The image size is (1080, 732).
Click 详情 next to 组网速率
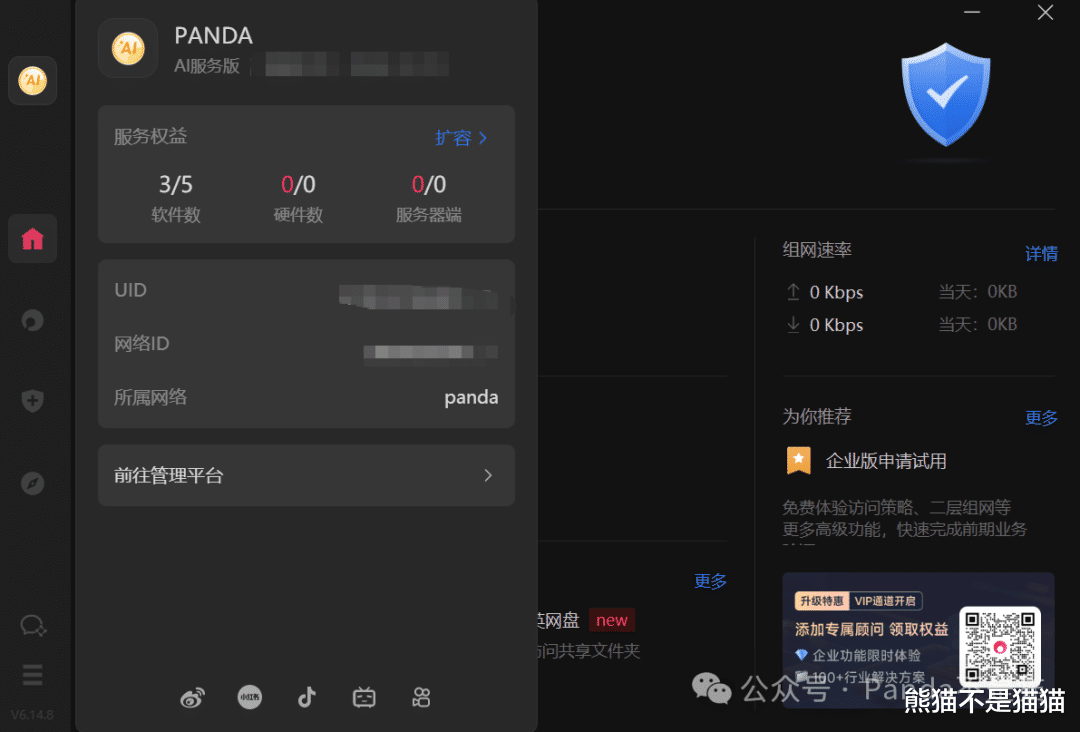tap(1041, 254)
